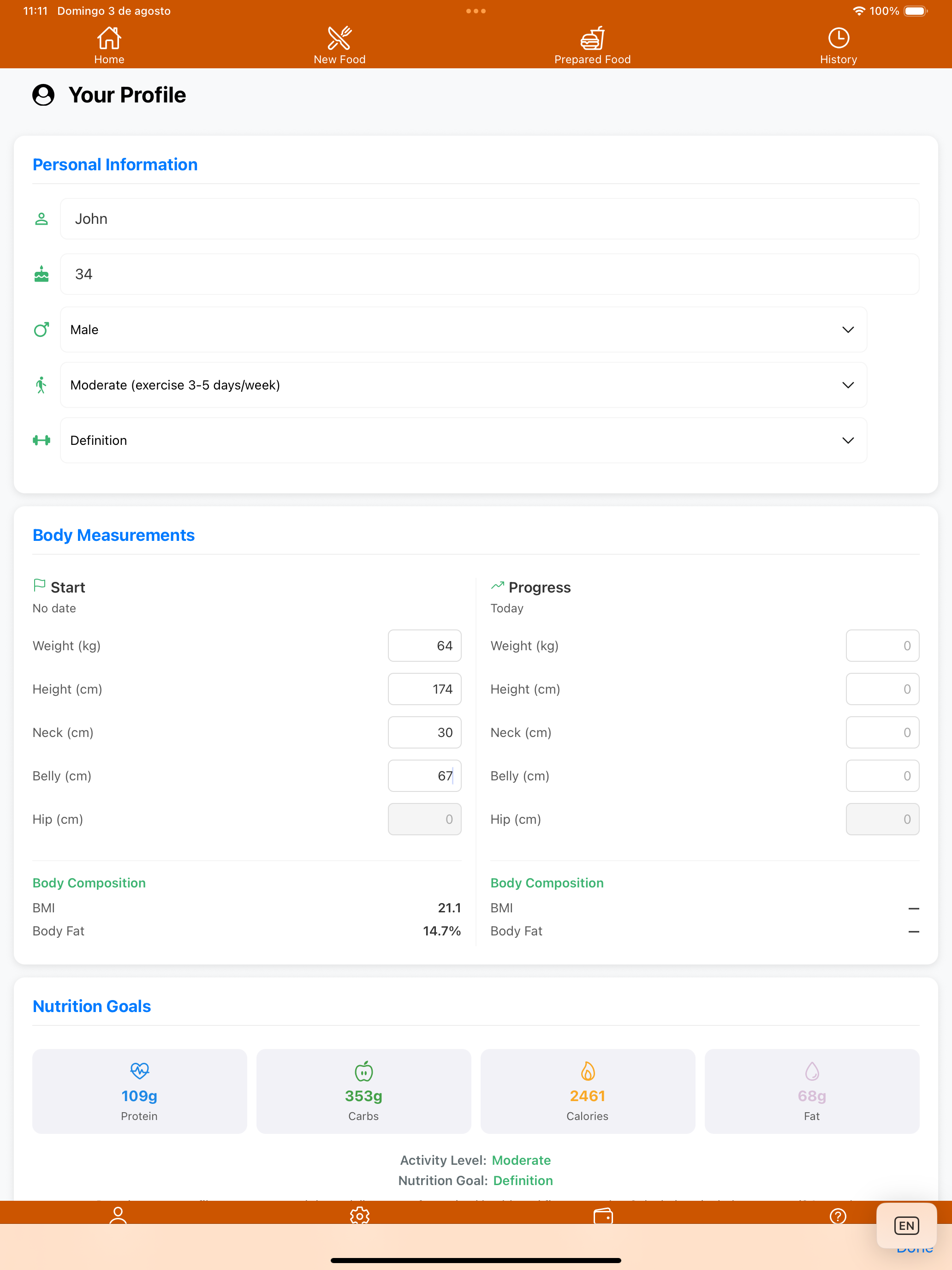
Task: Open the Home tab
Action: [109, 46]
